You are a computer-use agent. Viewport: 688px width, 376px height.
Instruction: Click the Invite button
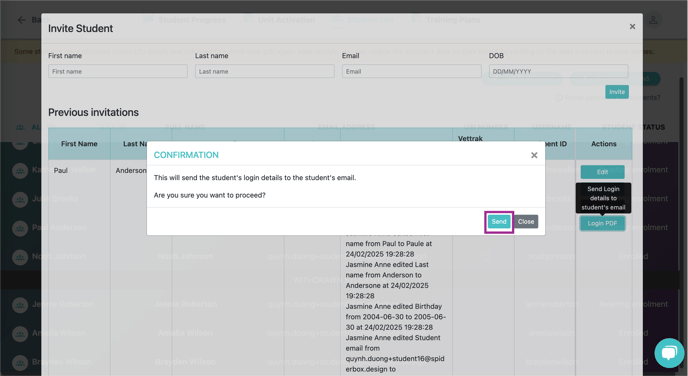(x=617, y=92)
